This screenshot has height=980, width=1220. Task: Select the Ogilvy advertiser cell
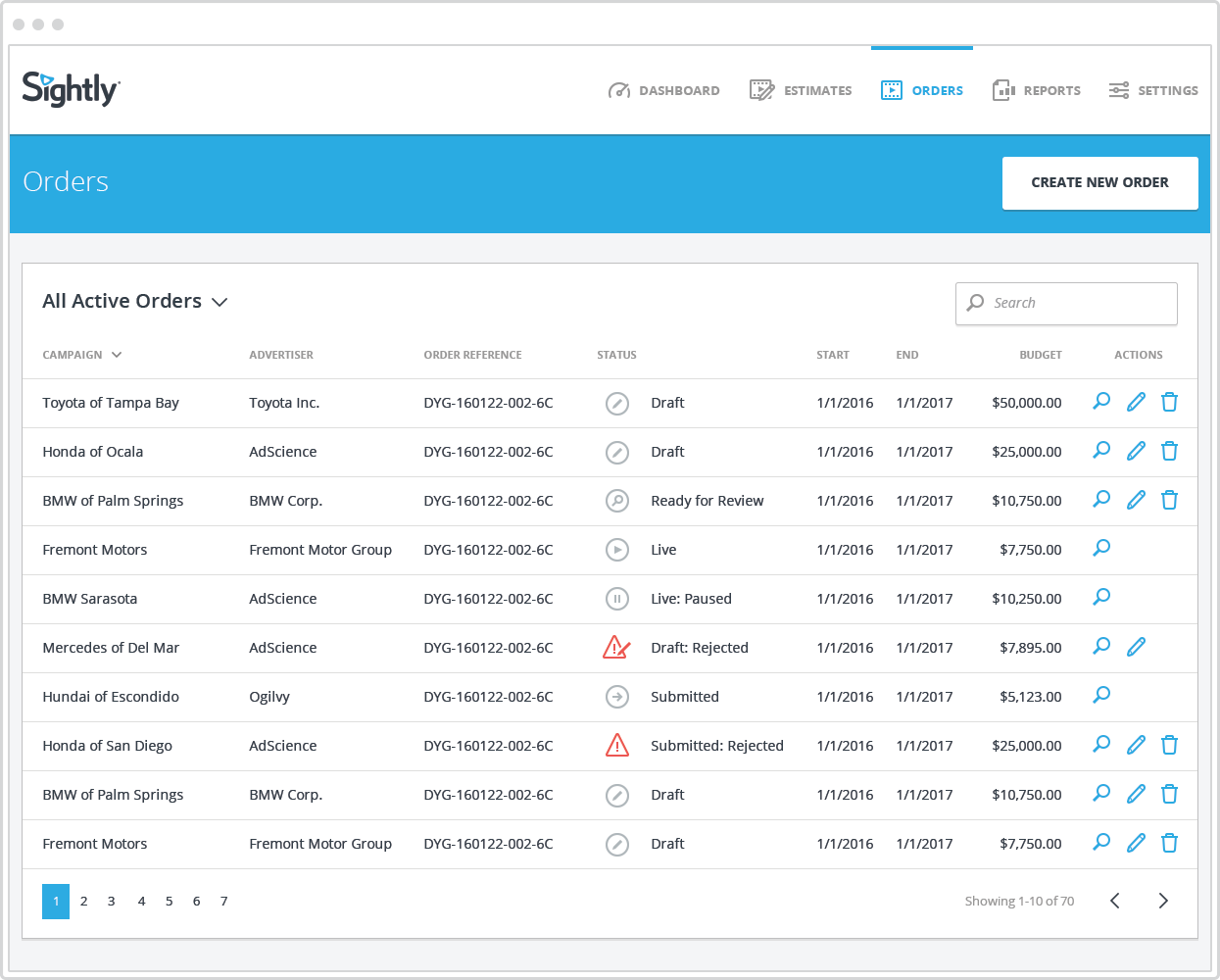pos(269,697)
